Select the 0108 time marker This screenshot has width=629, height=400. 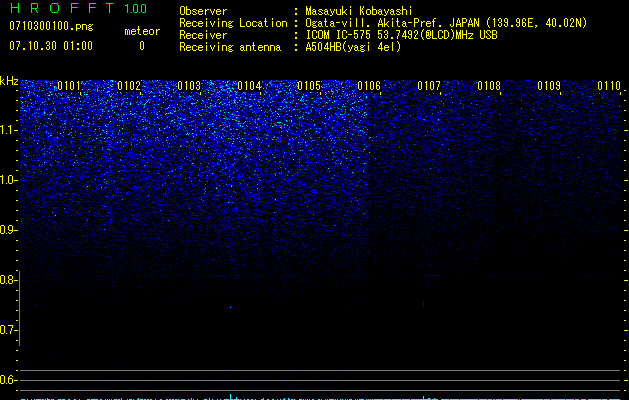(489, 86)
